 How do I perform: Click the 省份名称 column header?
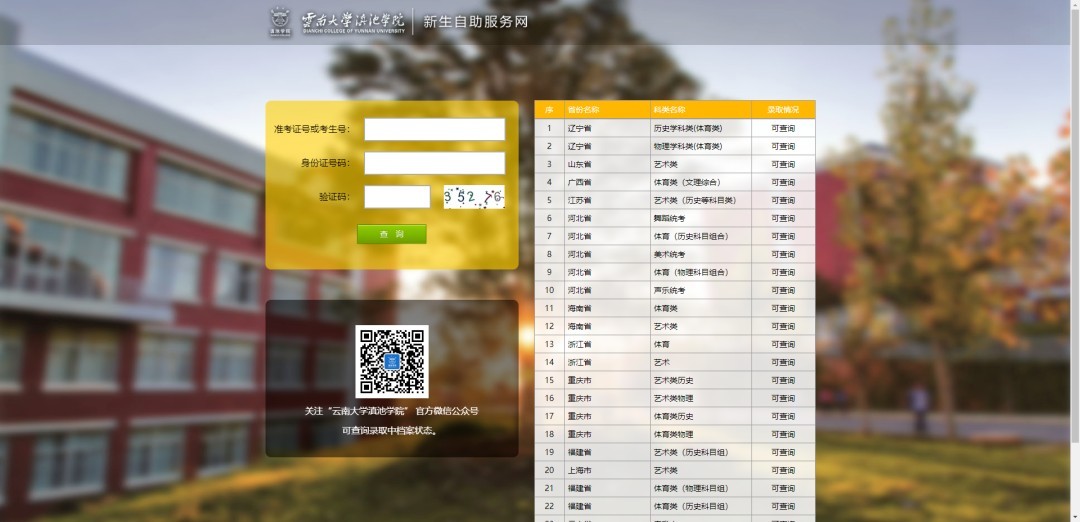[x=583, y=109]
